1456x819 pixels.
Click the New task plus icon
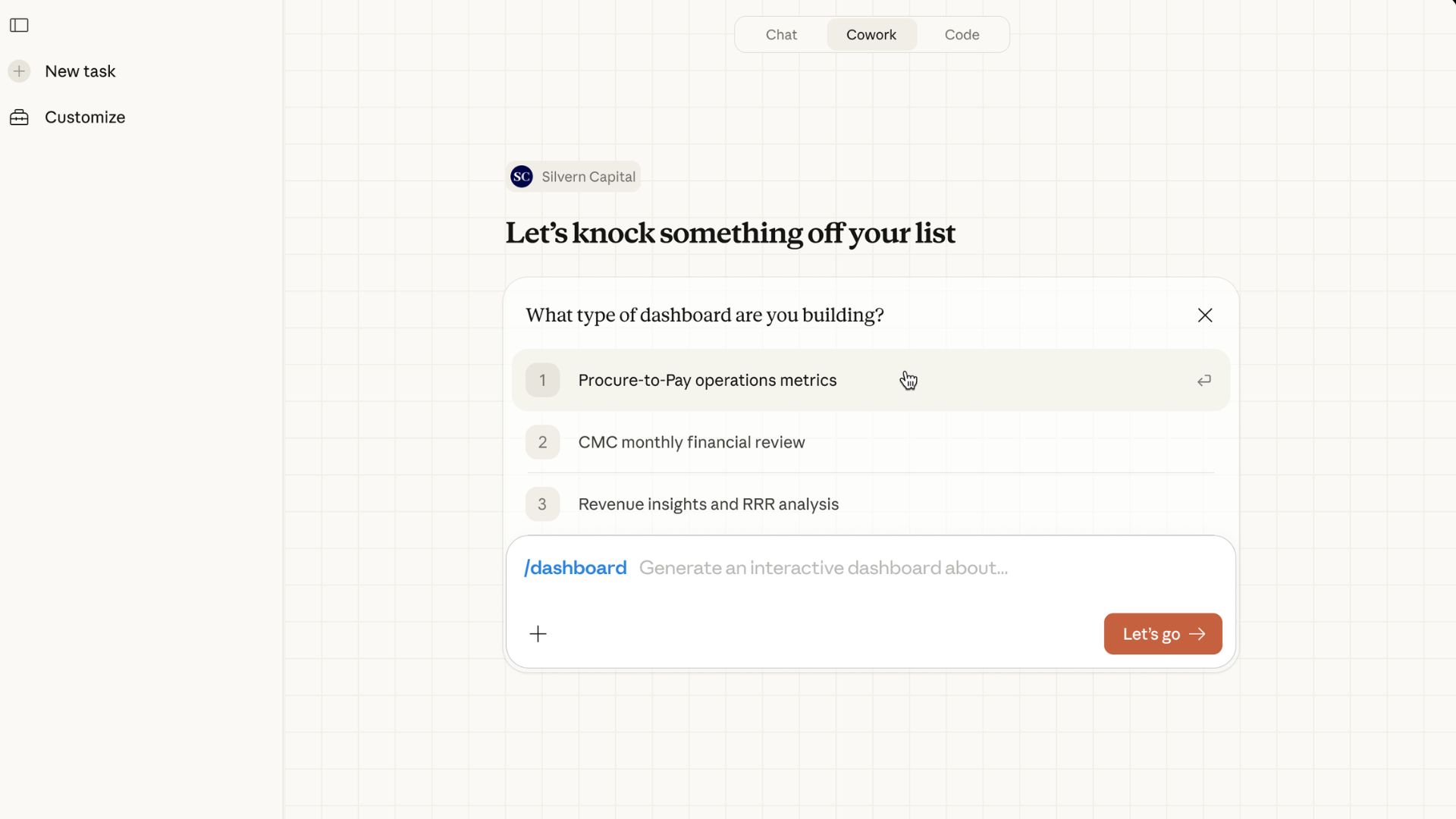point(19,71)
